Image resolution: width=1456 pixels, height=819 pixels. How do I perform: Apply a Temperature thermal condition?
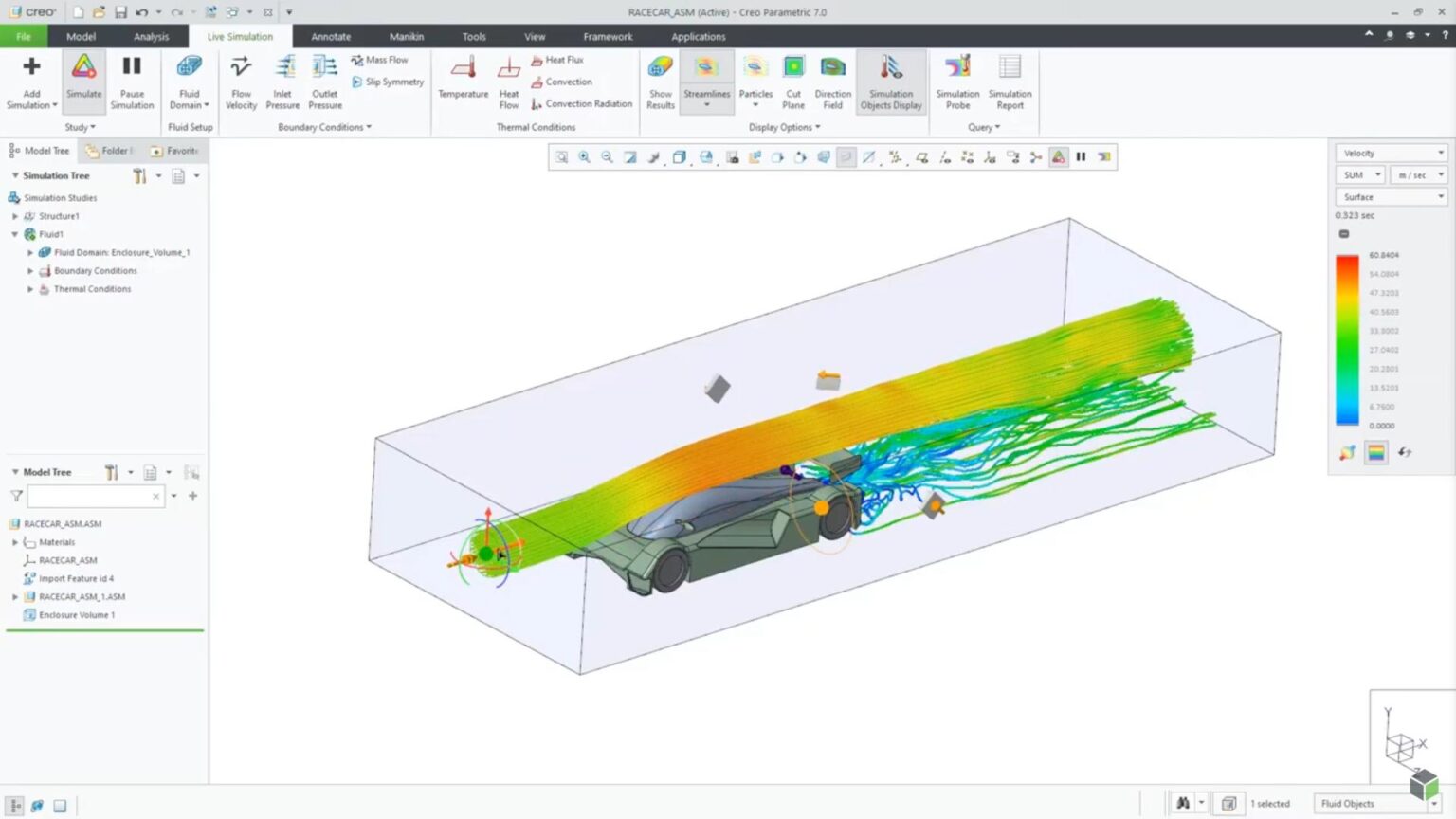pos(463,81)
